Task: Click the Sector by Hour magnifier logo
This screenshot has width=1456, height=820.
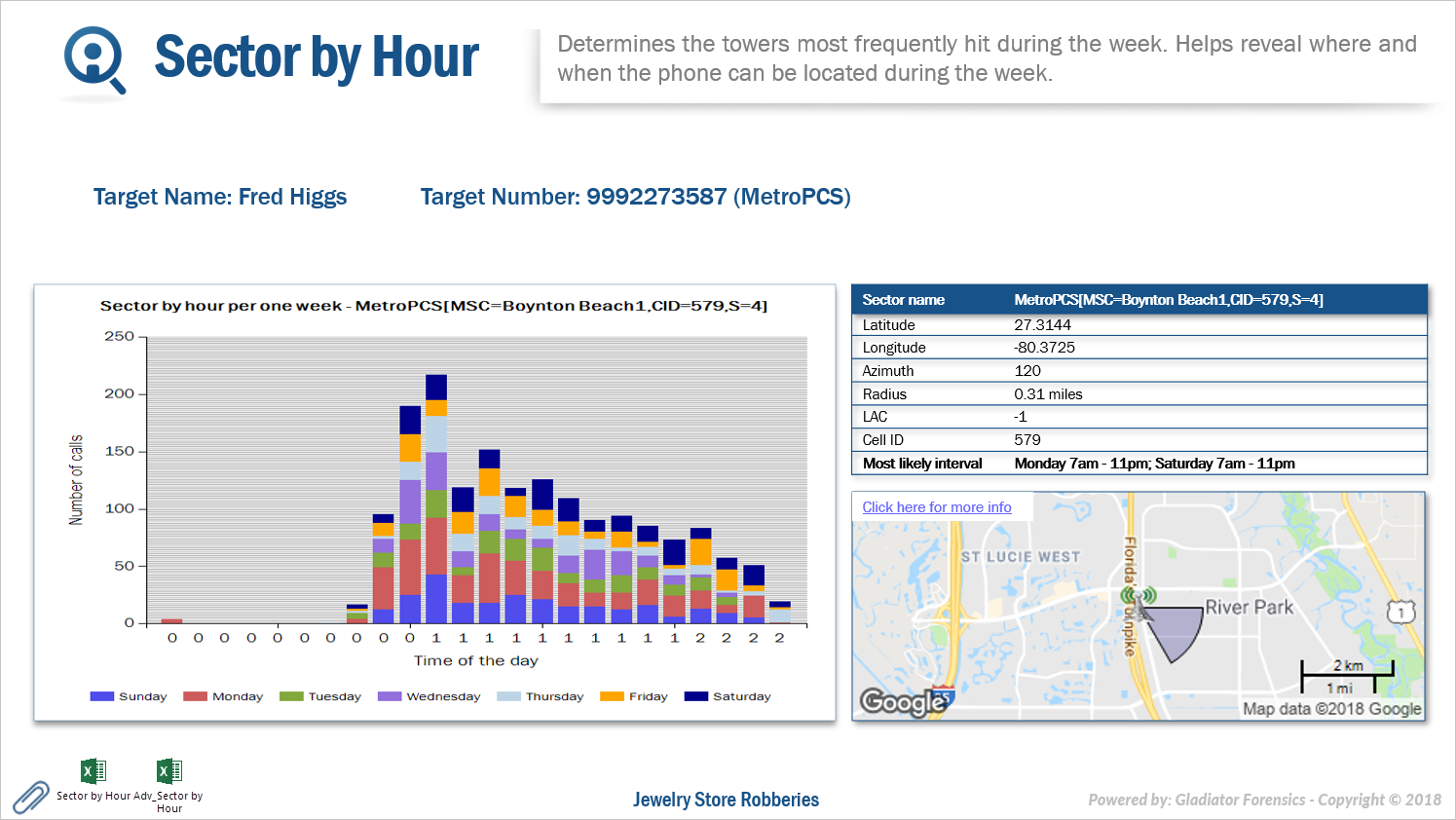Action: tap(94, 58)
